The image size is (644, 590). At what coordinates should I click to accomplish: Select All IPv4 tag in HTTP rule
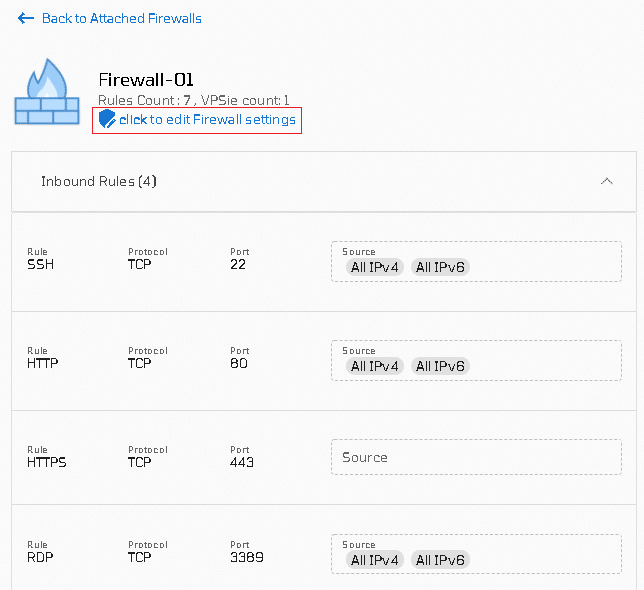(375, 366)
